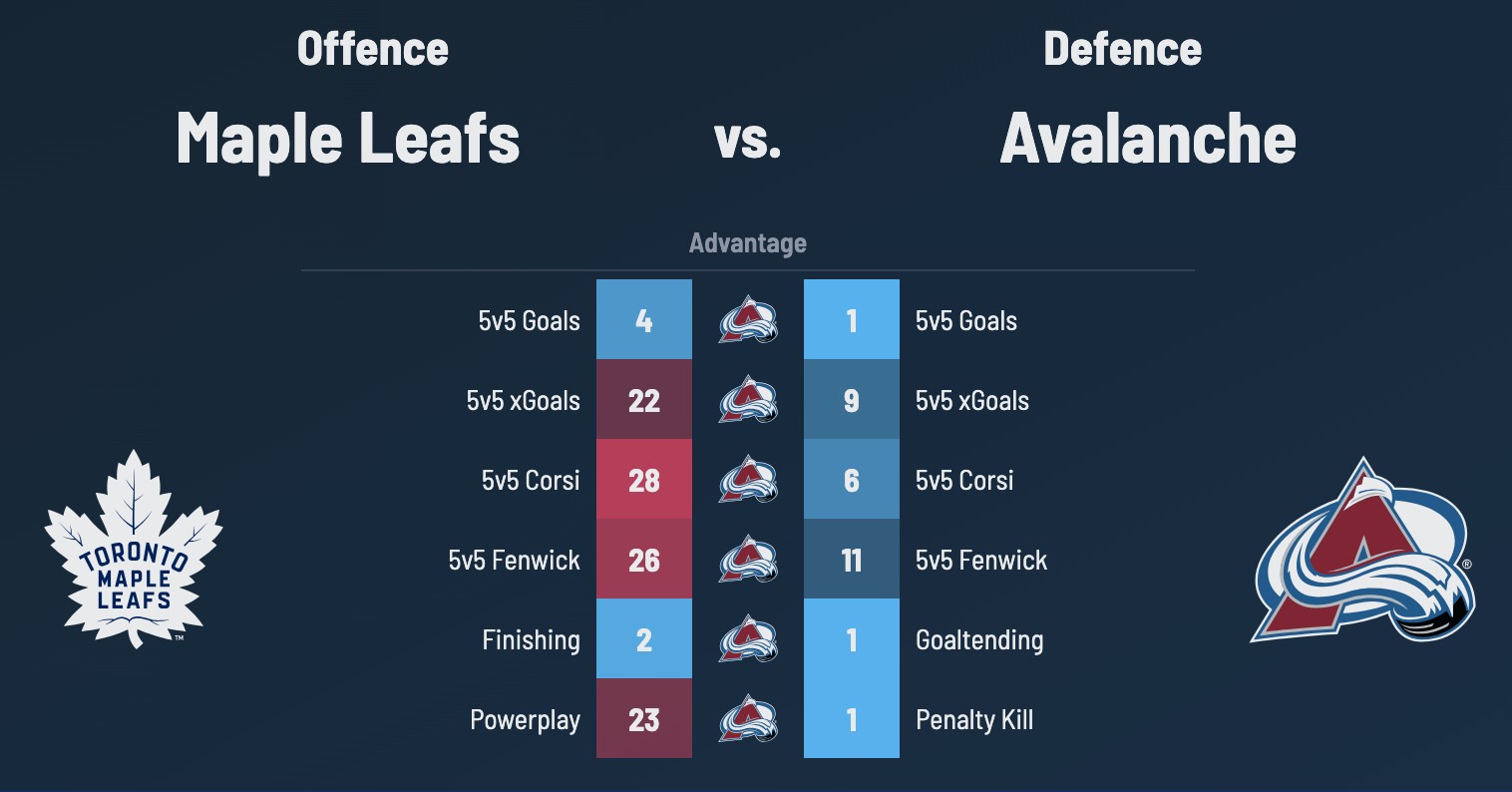Viewport: 1512px width, 792px height.
Task: Click the Maple Leafs team name heading
Action: pos(348,138)
